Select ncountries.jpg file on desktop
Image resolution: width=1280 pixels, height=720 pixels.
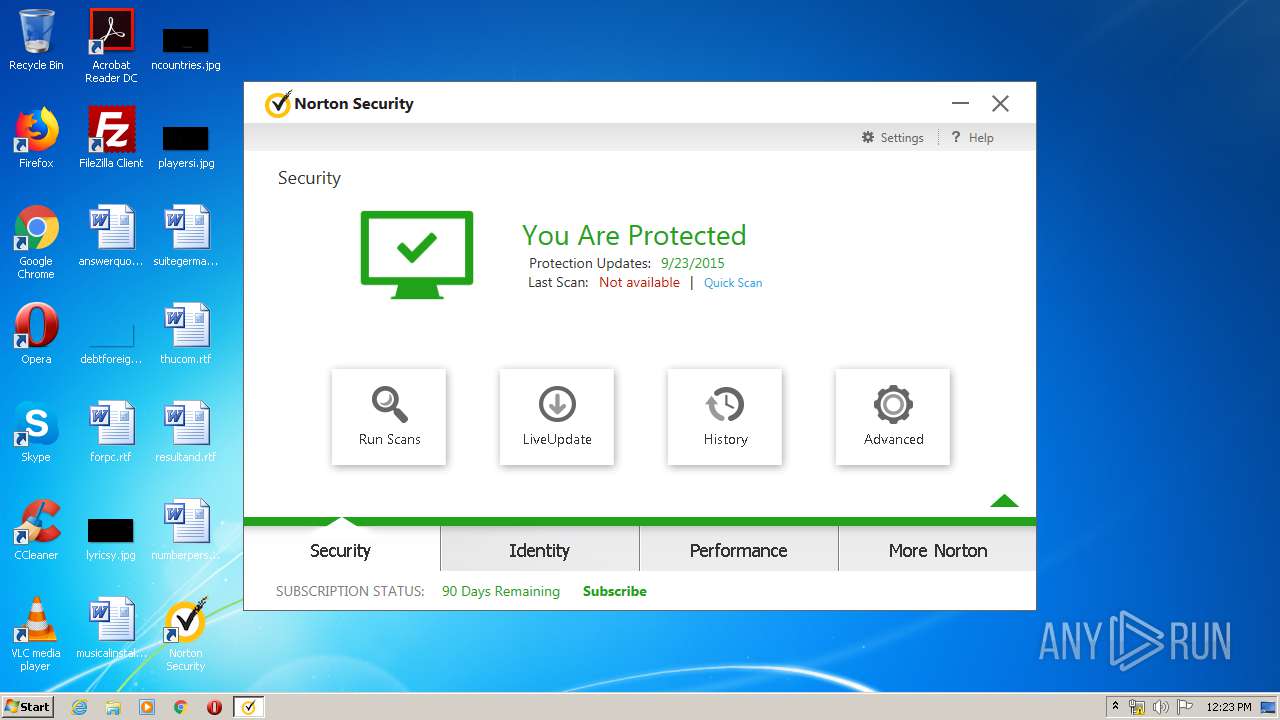[185, 47]
